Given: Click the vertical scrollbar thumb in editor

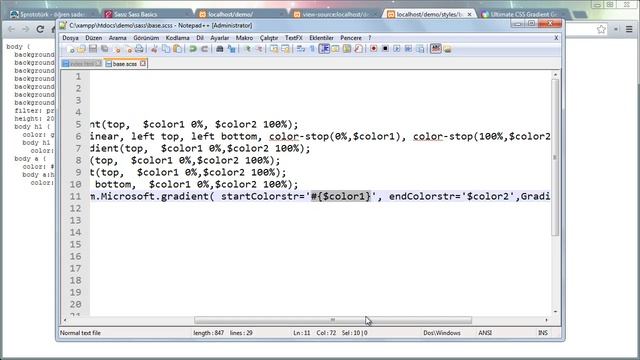Looking at the screenshot, I should click(555, 157).
